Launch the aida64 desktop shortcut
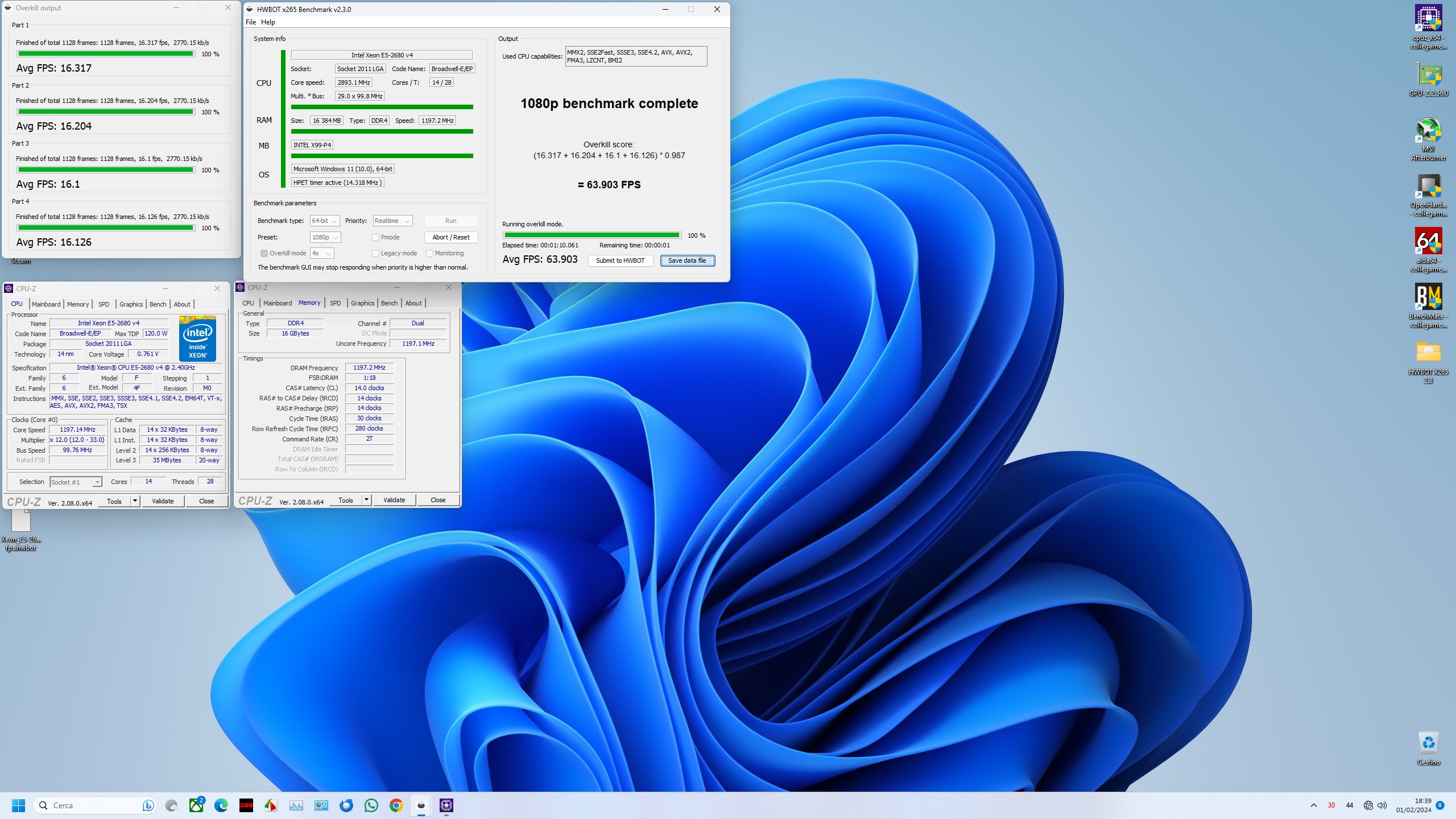 tap(1428, 250)
